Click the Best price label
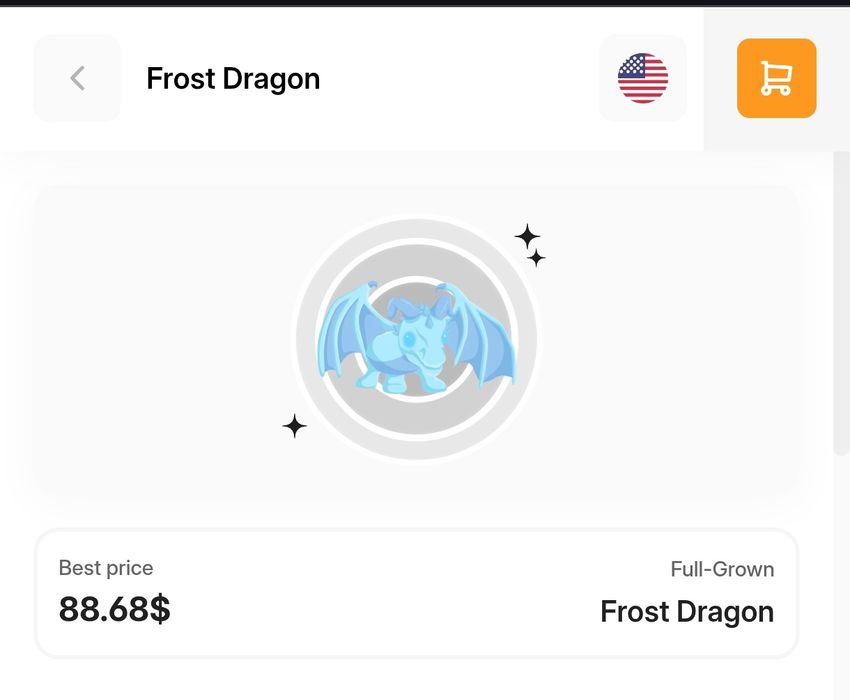850x700 pixels. 106,568
